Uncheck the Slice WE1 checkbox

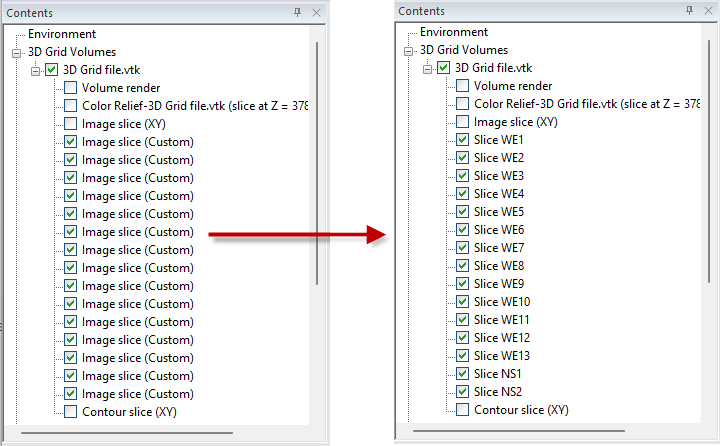(x=462, y=140)
